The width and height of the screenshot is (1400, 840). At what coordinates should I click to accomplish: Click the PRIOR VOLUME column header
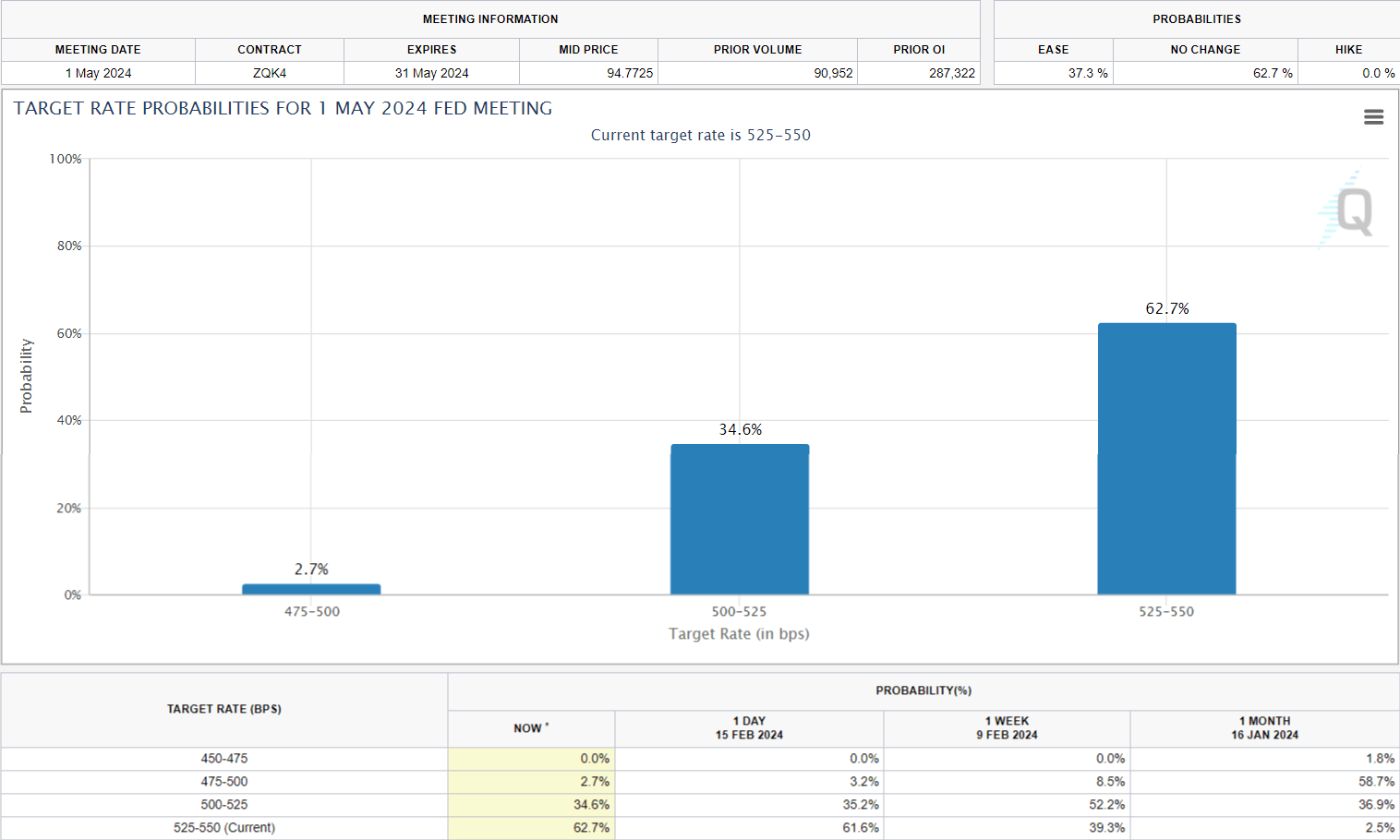pyautogui.click(x=757, y=50)
